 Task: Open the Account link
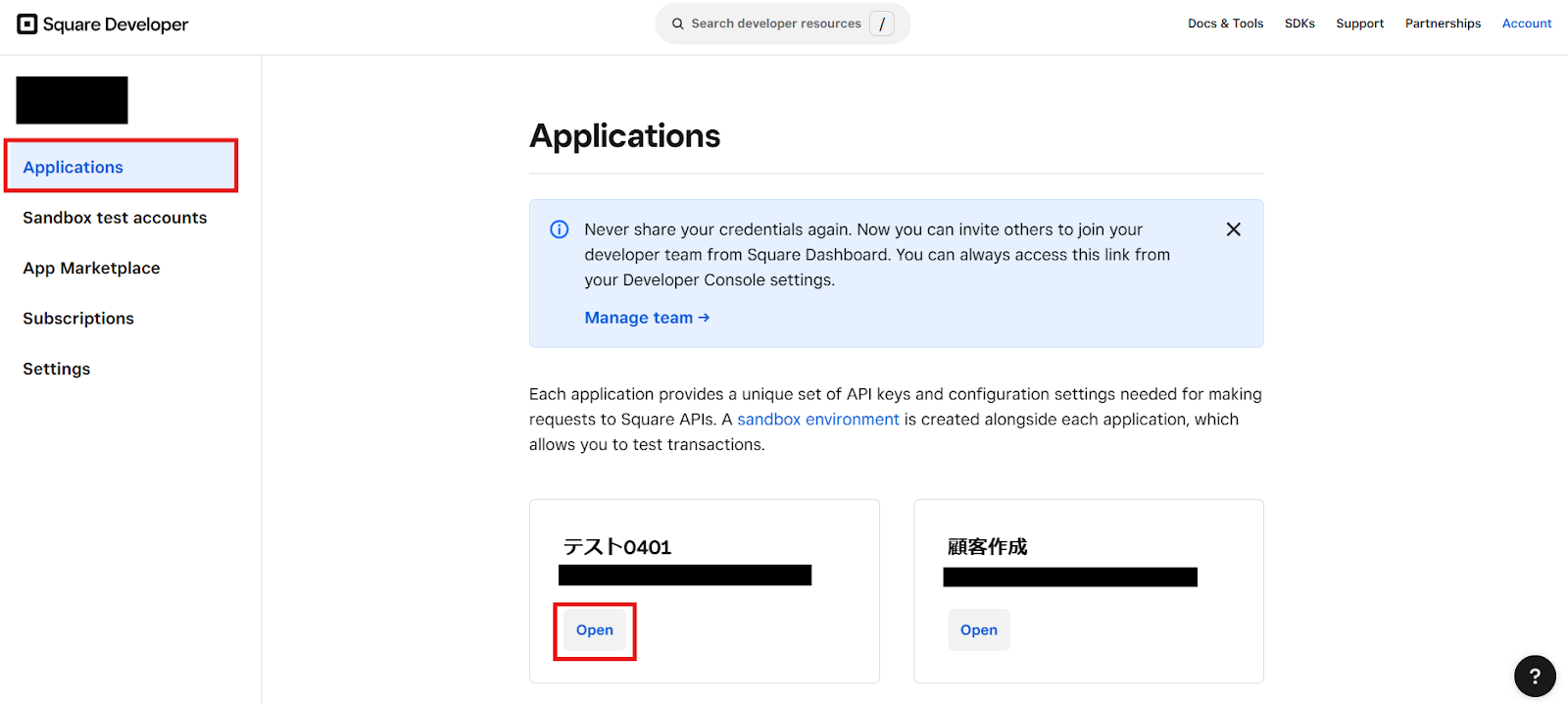click(1527, 24)
